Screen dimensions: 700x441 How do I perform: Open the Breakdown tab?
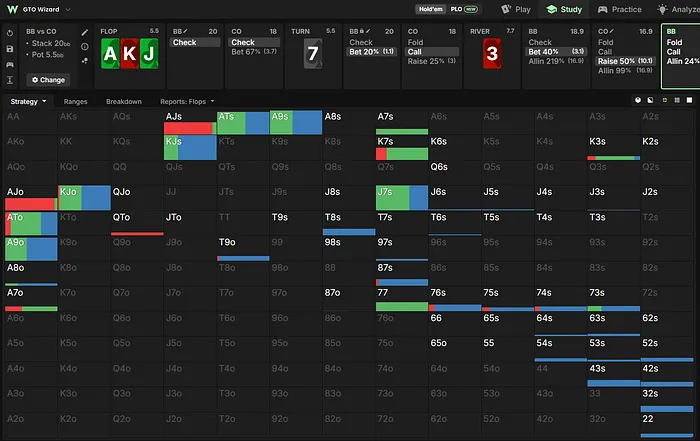point(124,101)
